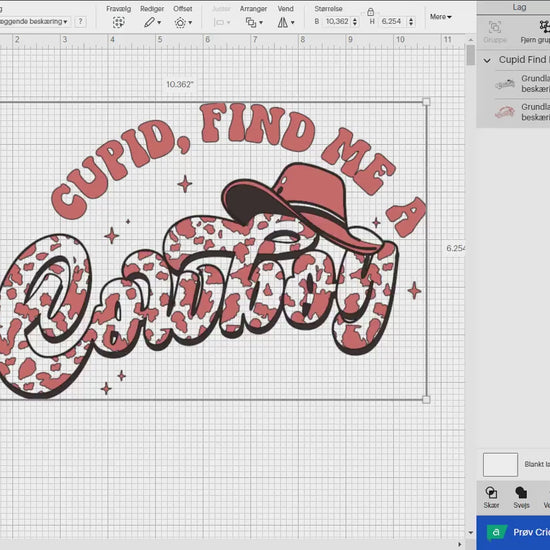Viewport: 550px width, 550px height.
Task: Open the Offset dropdown arrow
Action: [190, 23]
